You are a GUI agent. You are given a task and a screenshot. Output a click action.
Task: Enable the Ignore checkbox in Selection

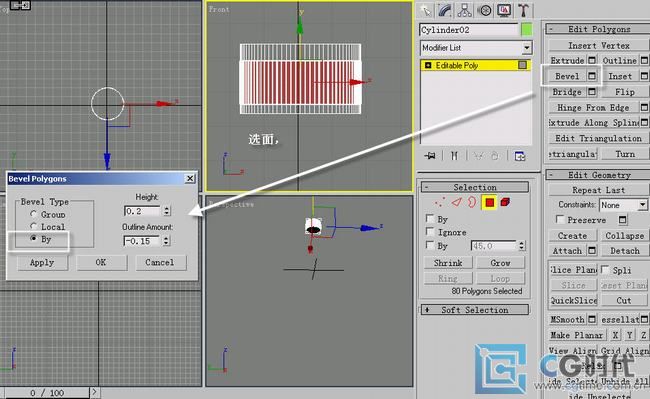tap(430, 232)
